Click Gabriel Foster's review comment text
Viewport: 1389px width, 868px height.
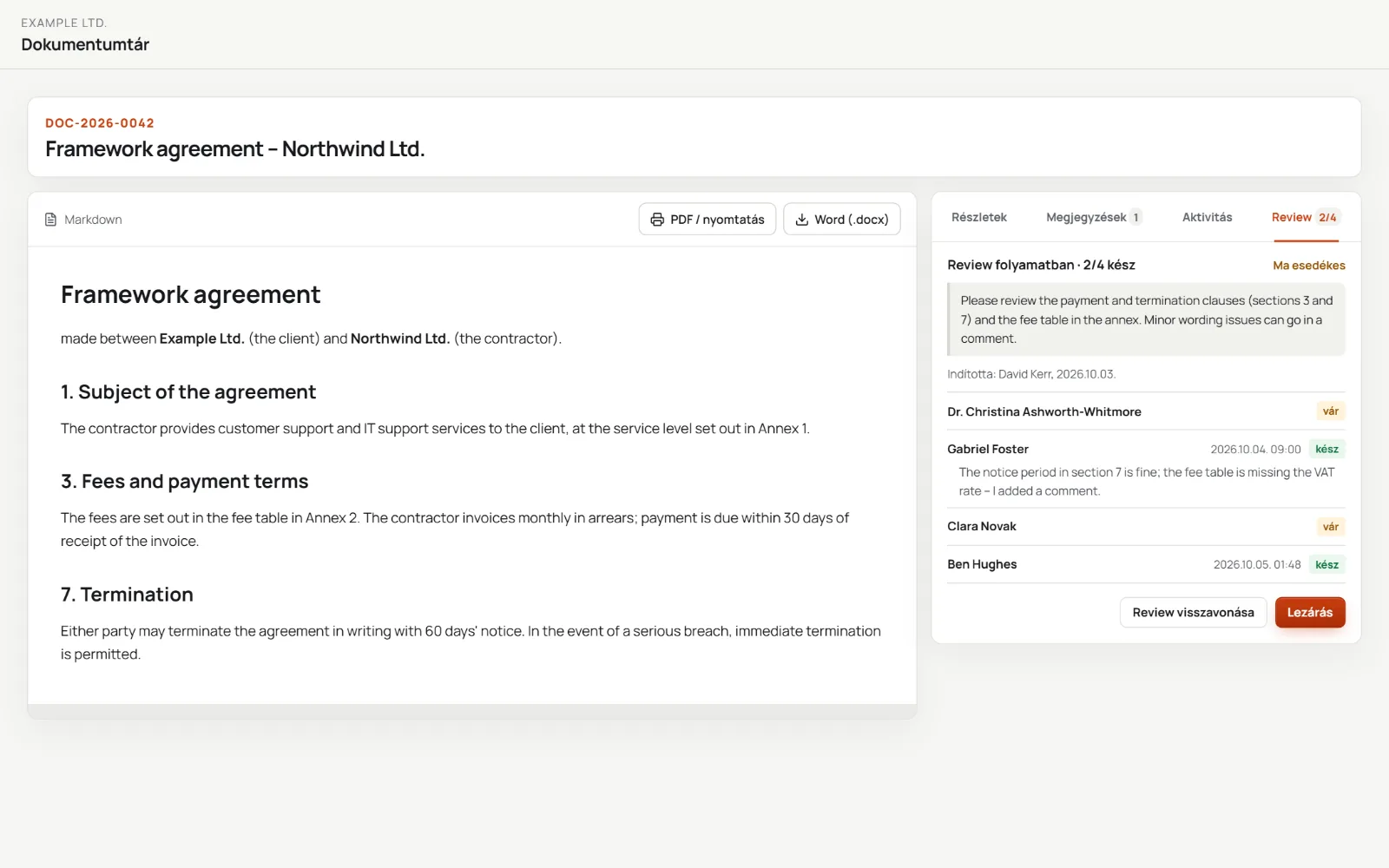pyautogui.click(x=1147, y=482)
